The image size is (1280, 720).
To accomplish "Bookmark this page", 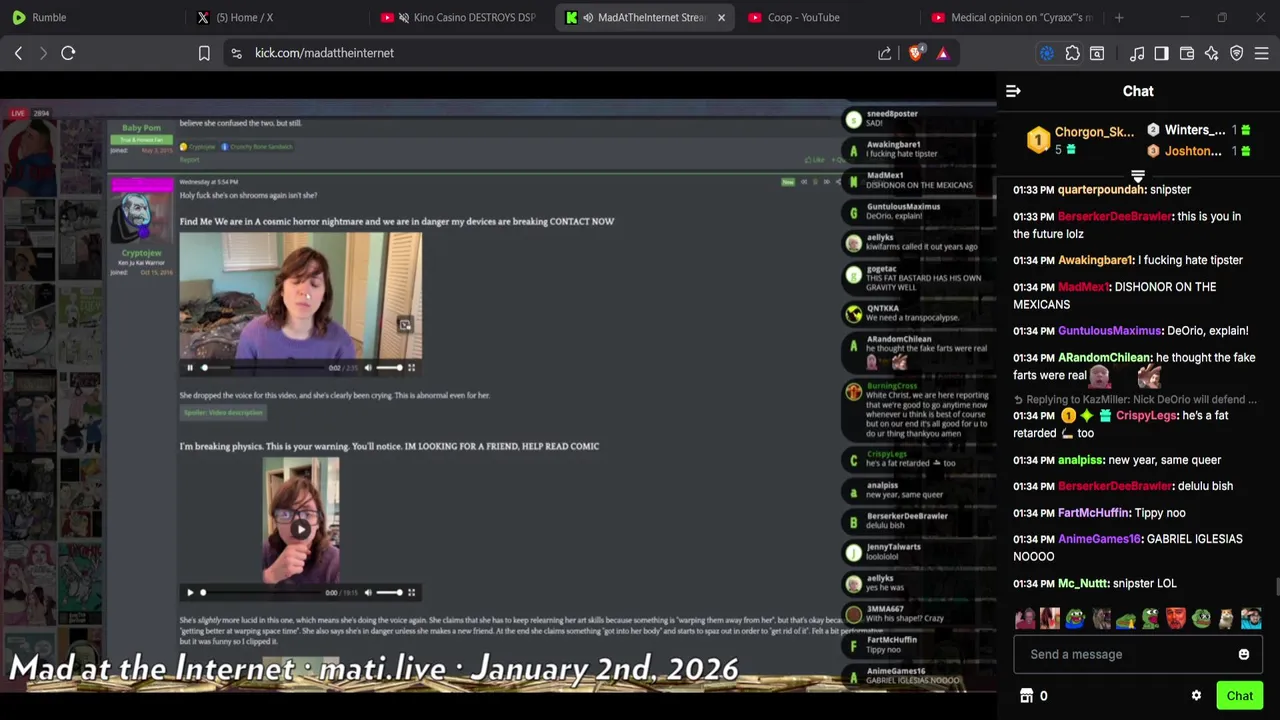I will pyautogui.click(x=204, y=53).
